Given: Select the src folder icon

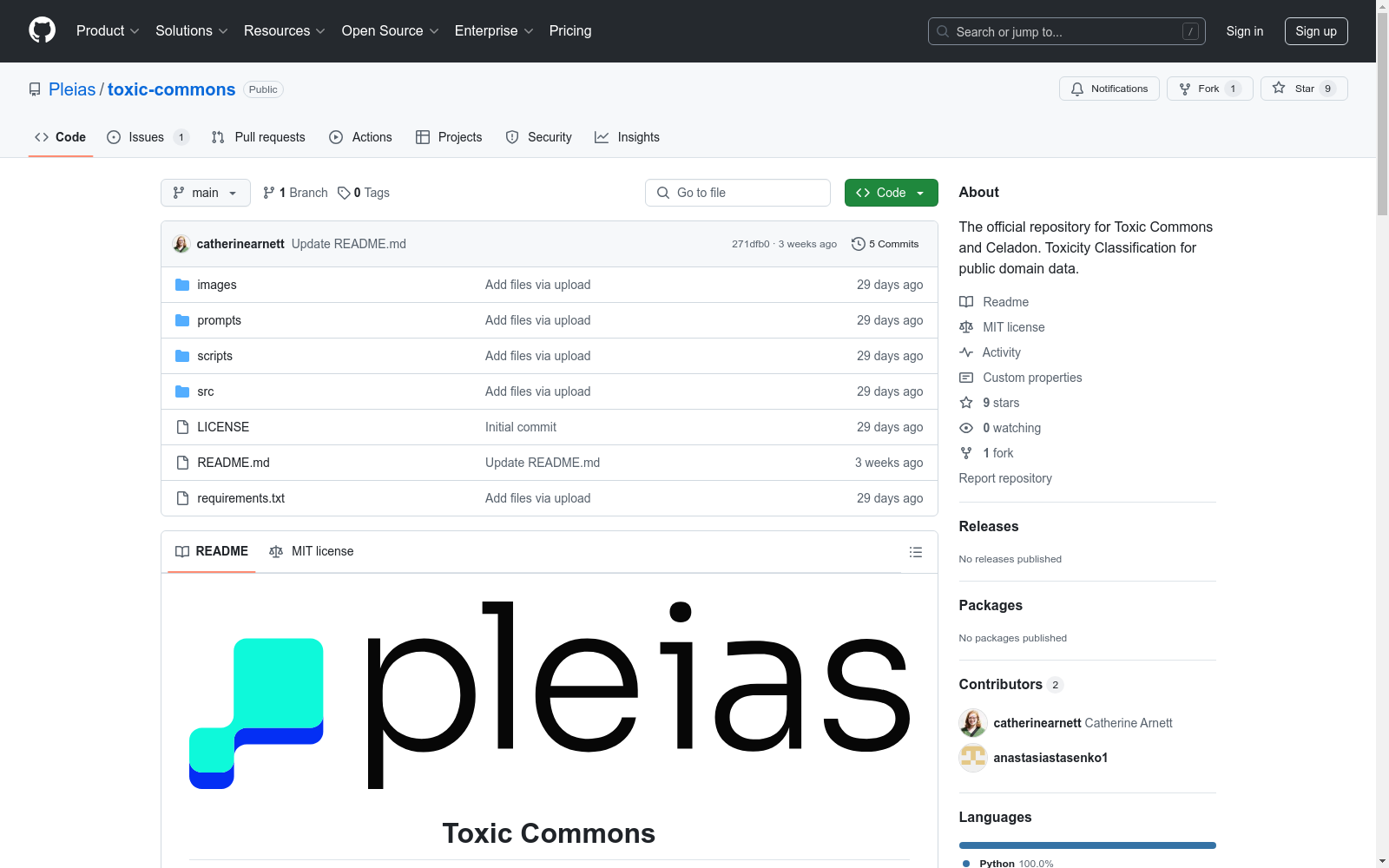Looking at the screenshot, I should [x=182, y=391].
